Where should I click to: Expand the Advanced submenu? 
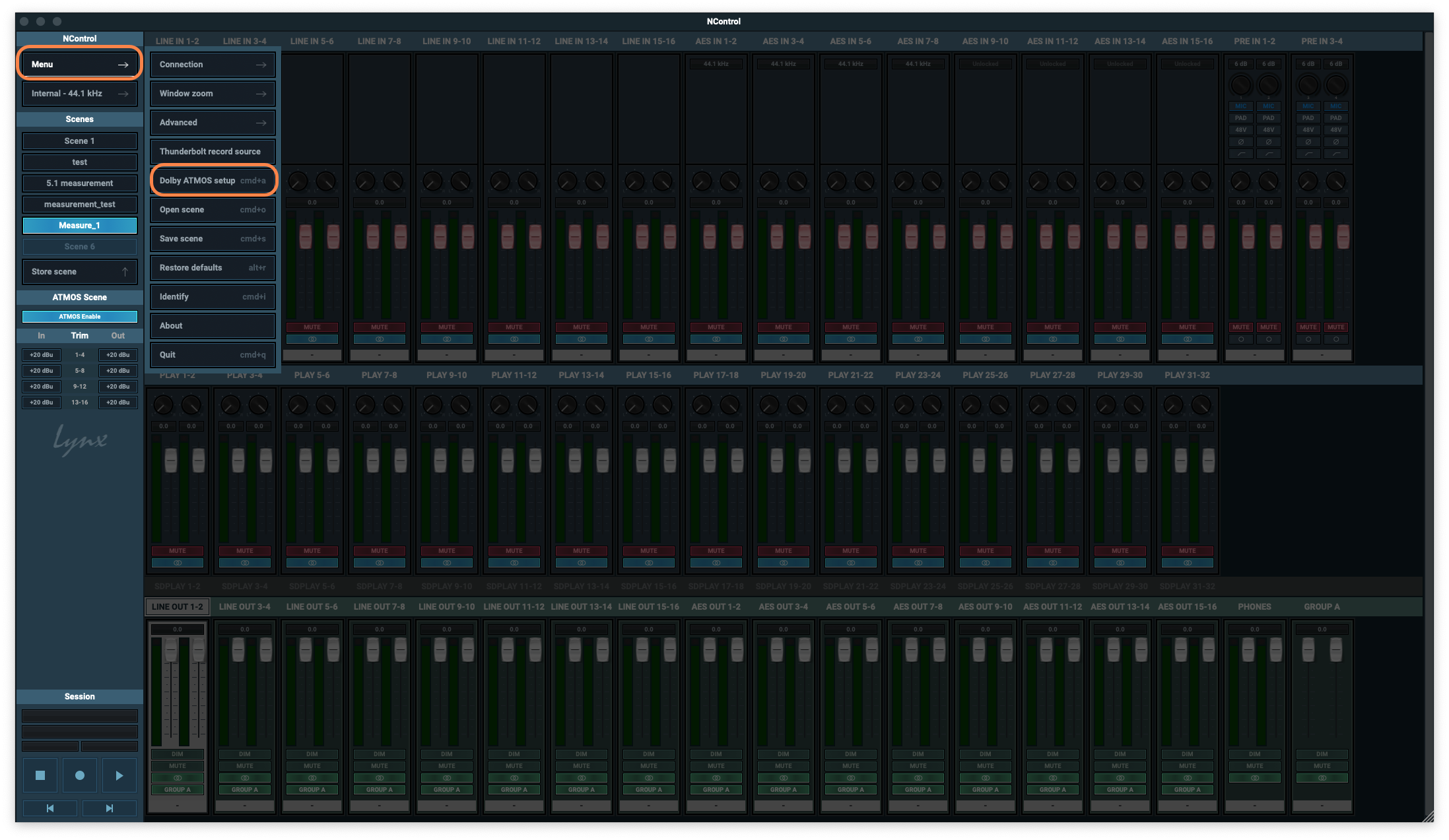point(213,123)
